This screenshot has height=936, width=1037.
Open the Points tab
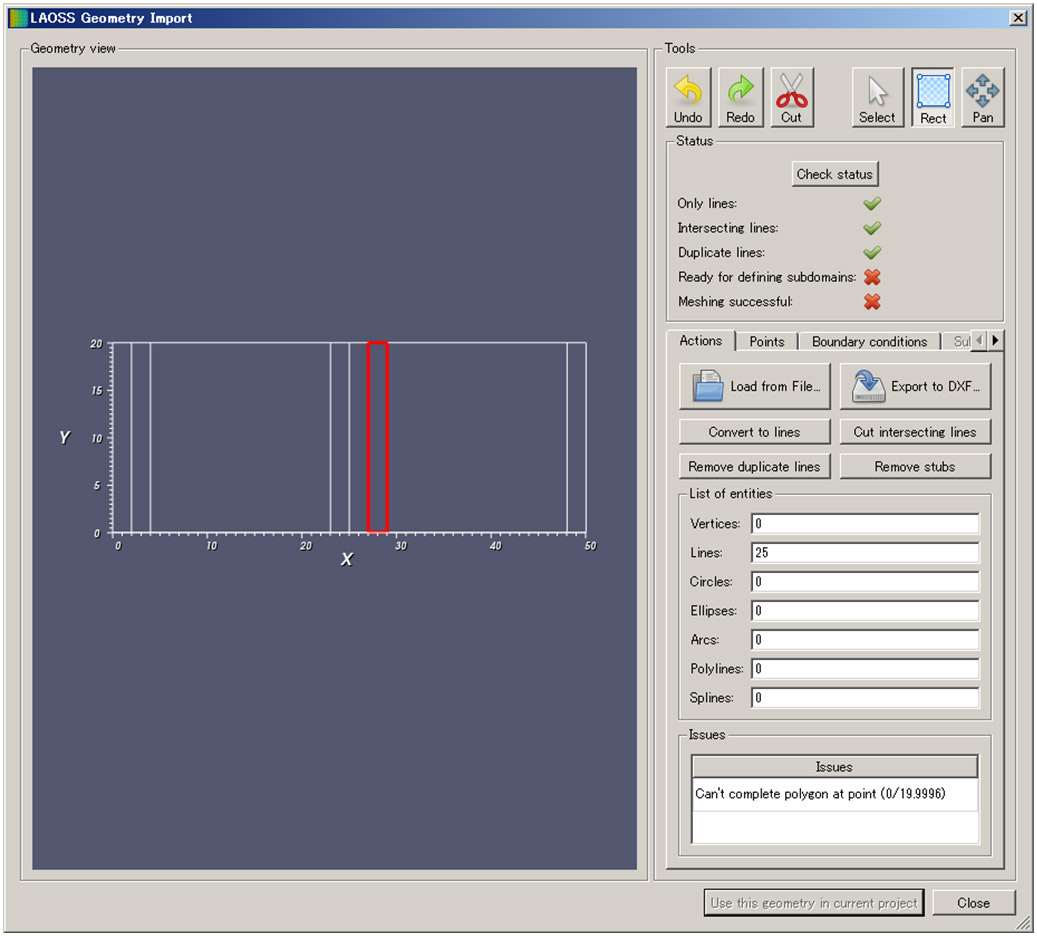[x=767, y=342]
